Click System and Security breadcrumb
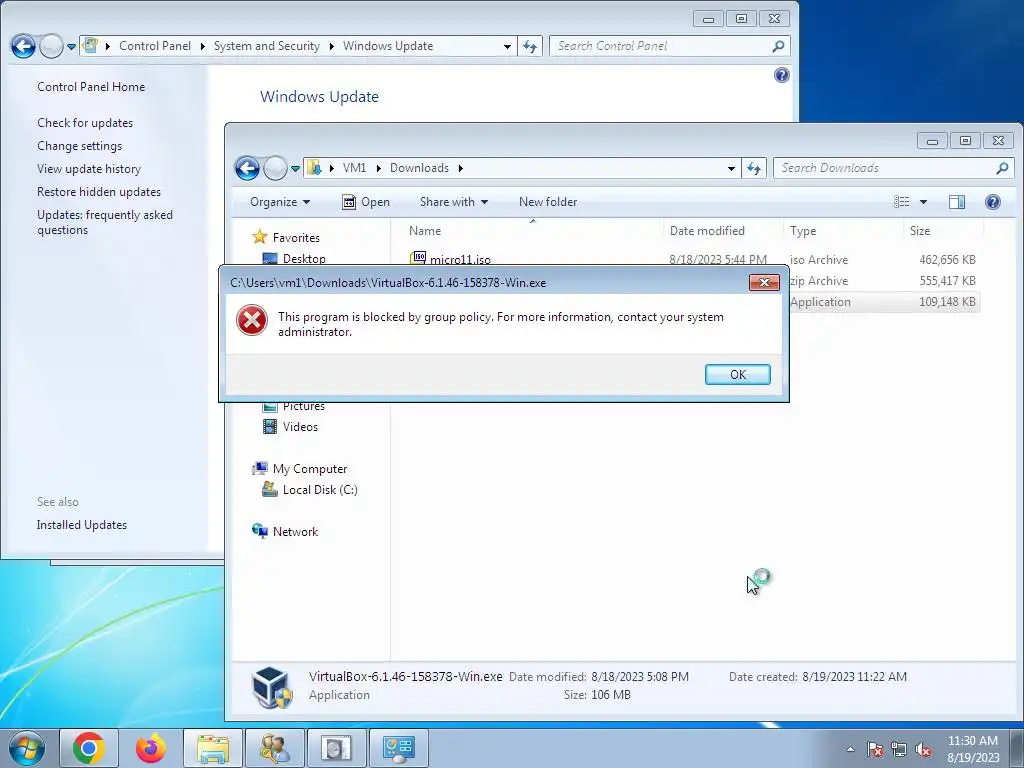 tap(266, 46)
